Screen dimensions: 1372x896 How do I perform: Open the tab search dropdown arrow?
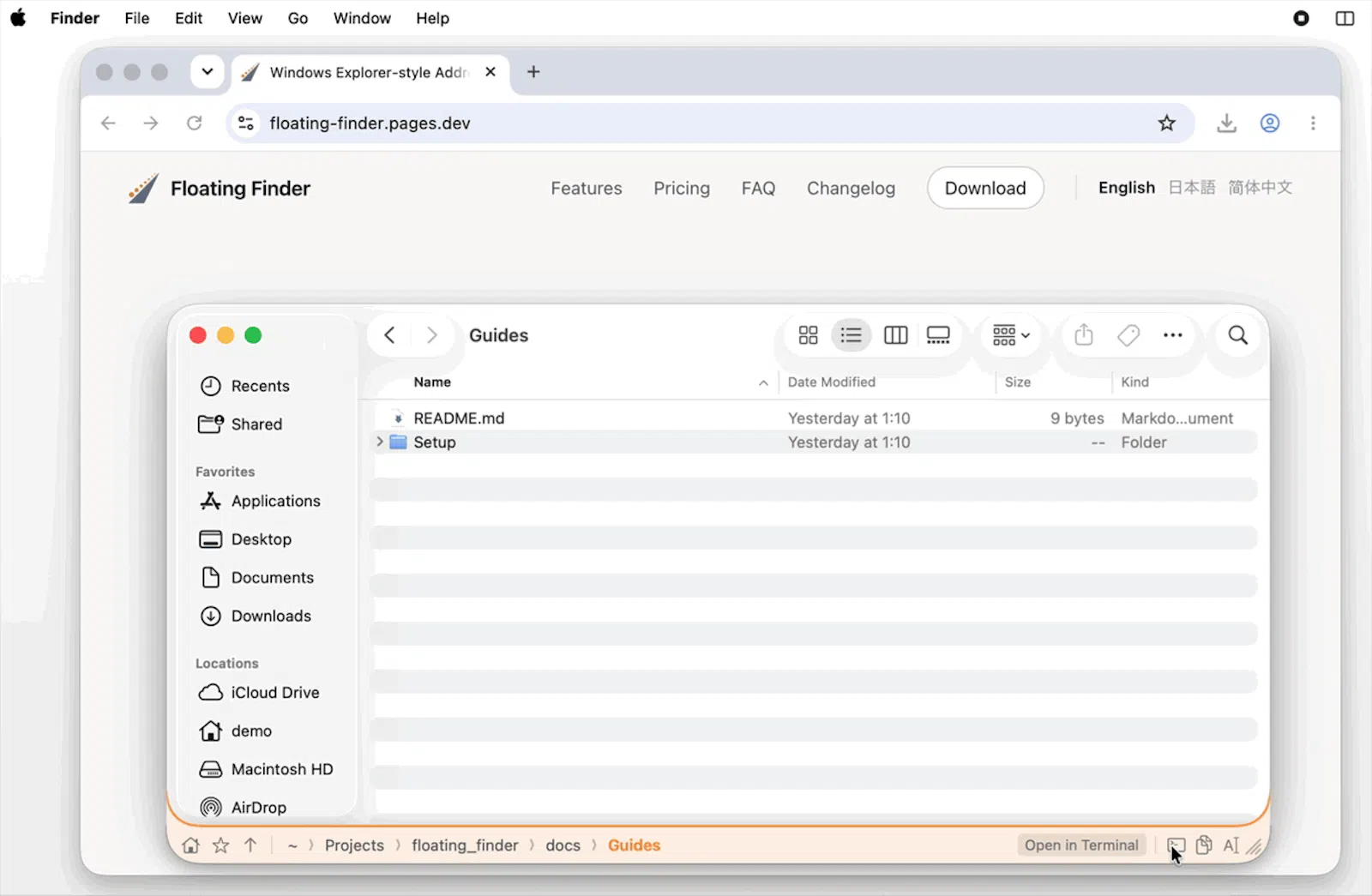point(208,72)
